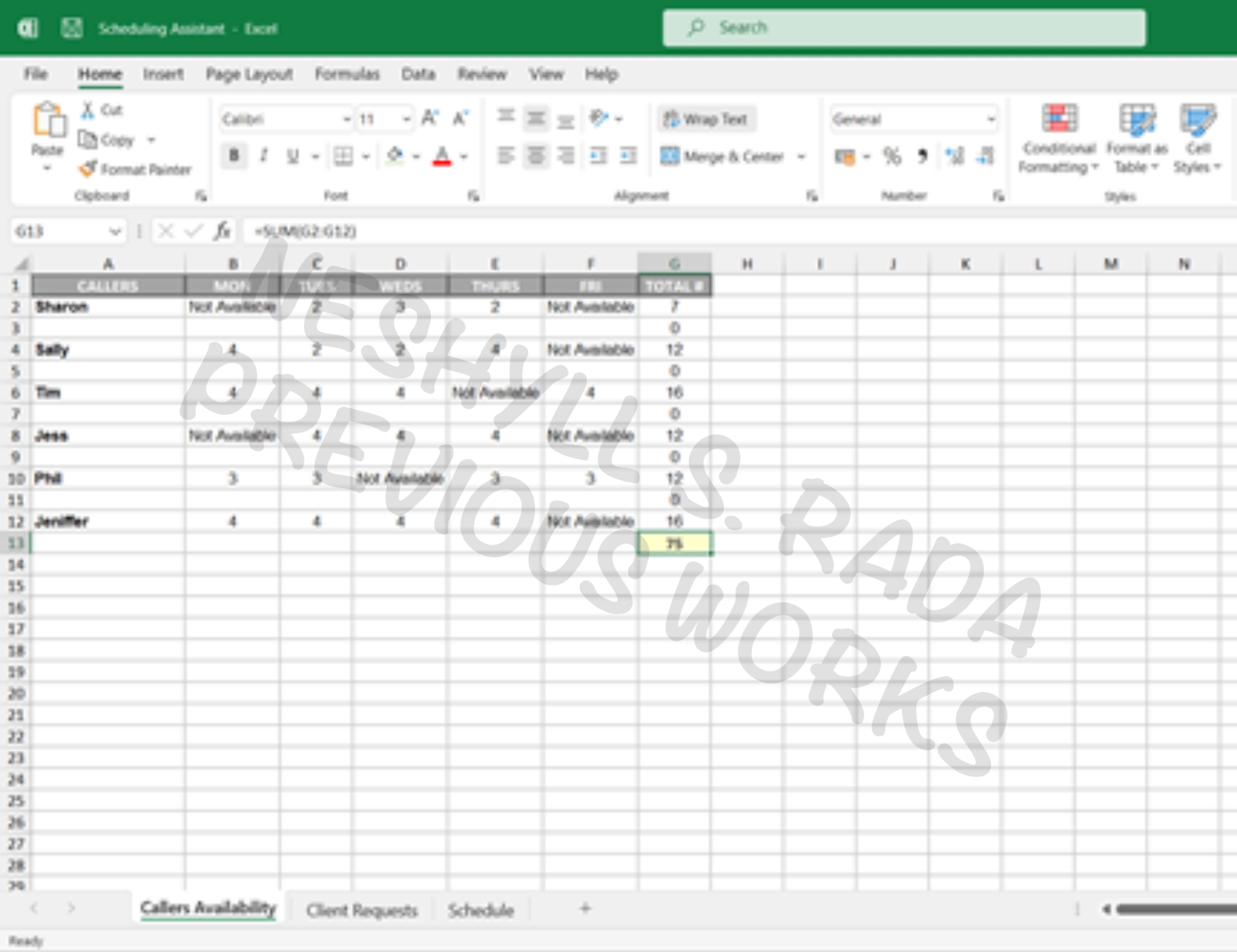The height and width of the screenshot is (952, 1237).
Task: Click the Insert Function fx icon
Action: [x=222, y=231]
